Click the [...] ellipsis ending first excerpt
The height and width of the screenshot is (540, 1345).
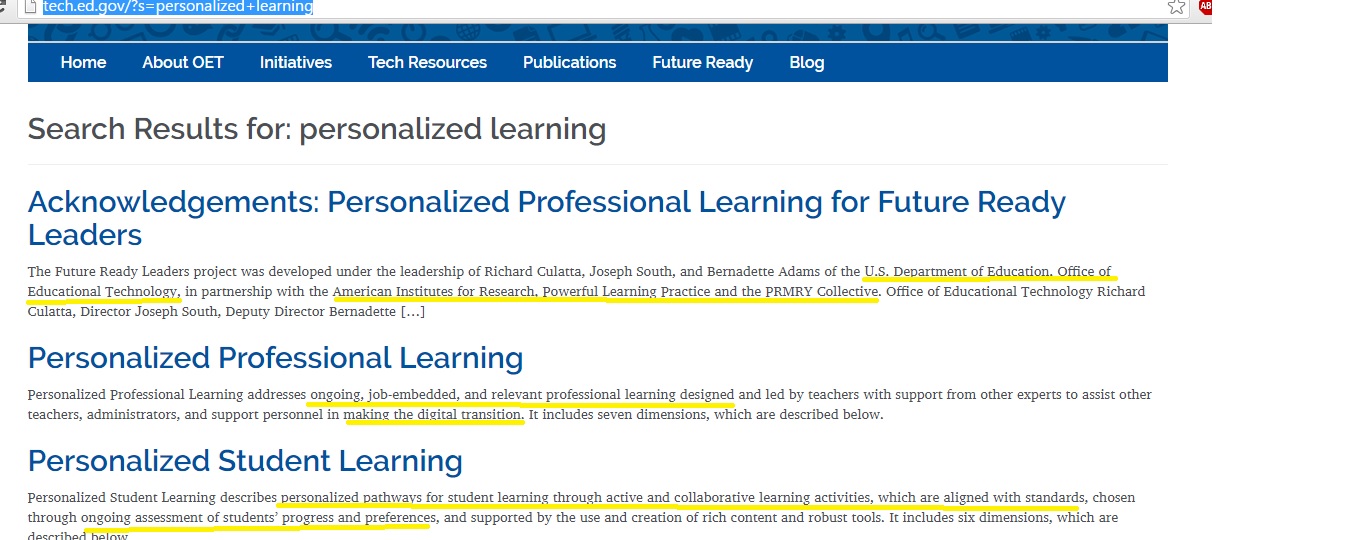(x=413, y=312)
